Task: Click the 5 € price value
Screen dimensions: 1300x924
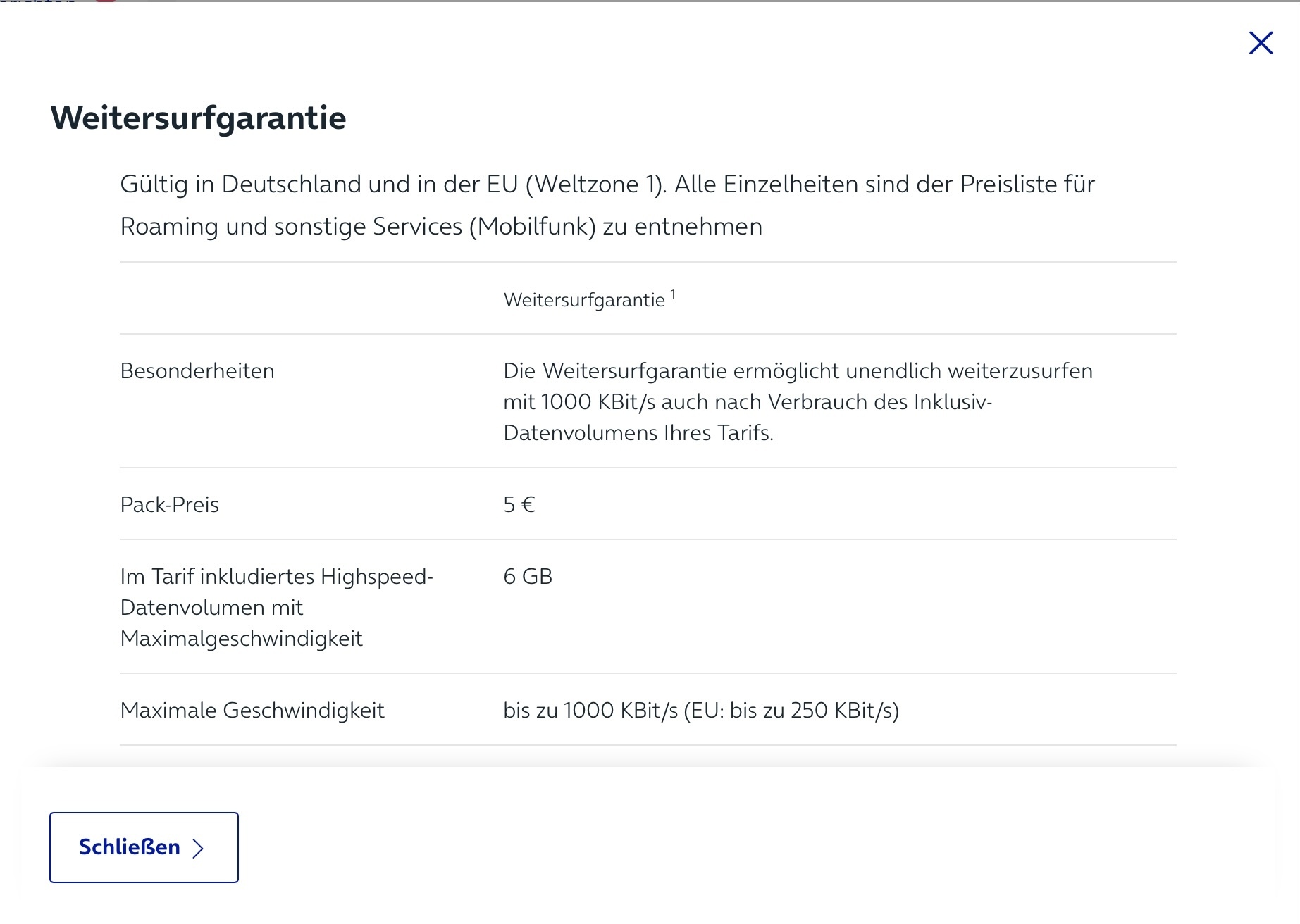Action: pyautogui.click(x=519, y=505)
